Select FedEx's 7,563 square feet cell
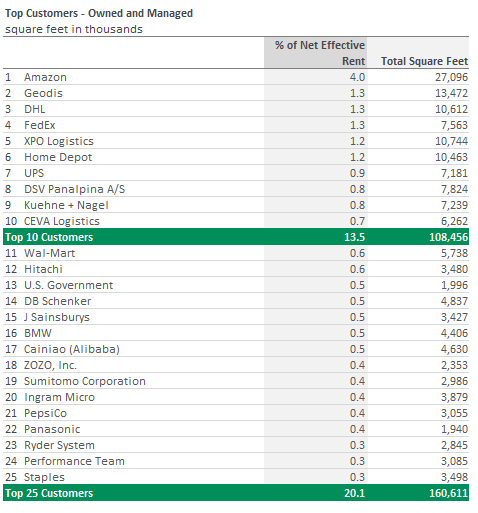478x513 pixels. tap(454, 125)
